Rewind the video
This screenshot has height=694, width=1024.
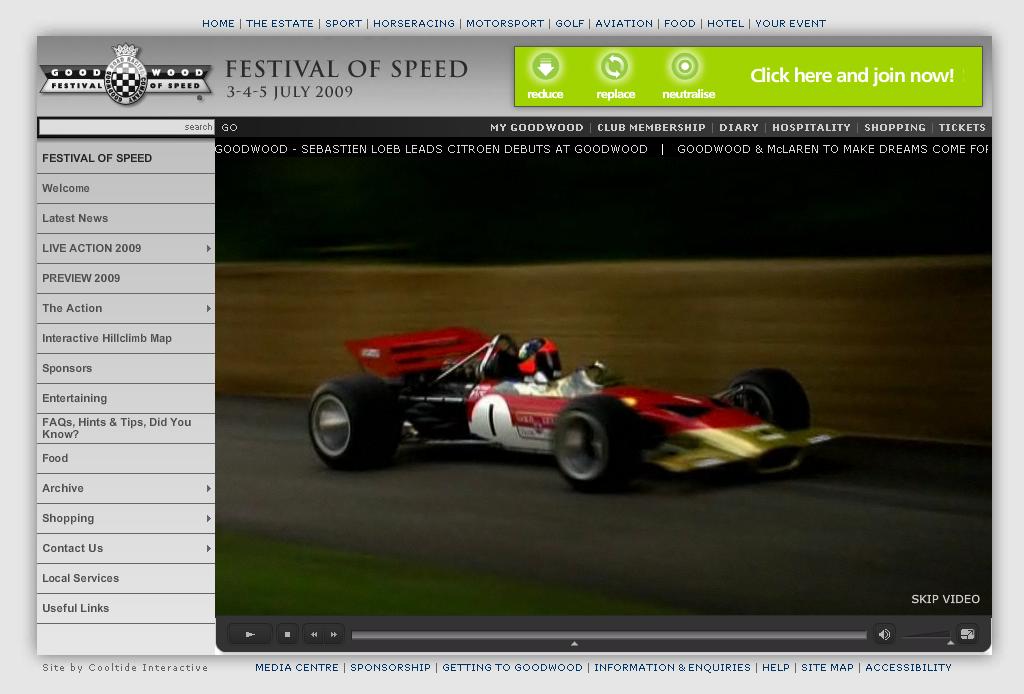(314, 634)
